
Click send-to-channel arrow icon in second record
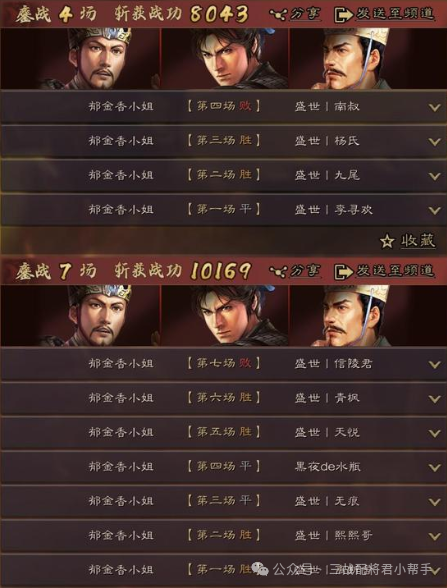pos(344,272)
